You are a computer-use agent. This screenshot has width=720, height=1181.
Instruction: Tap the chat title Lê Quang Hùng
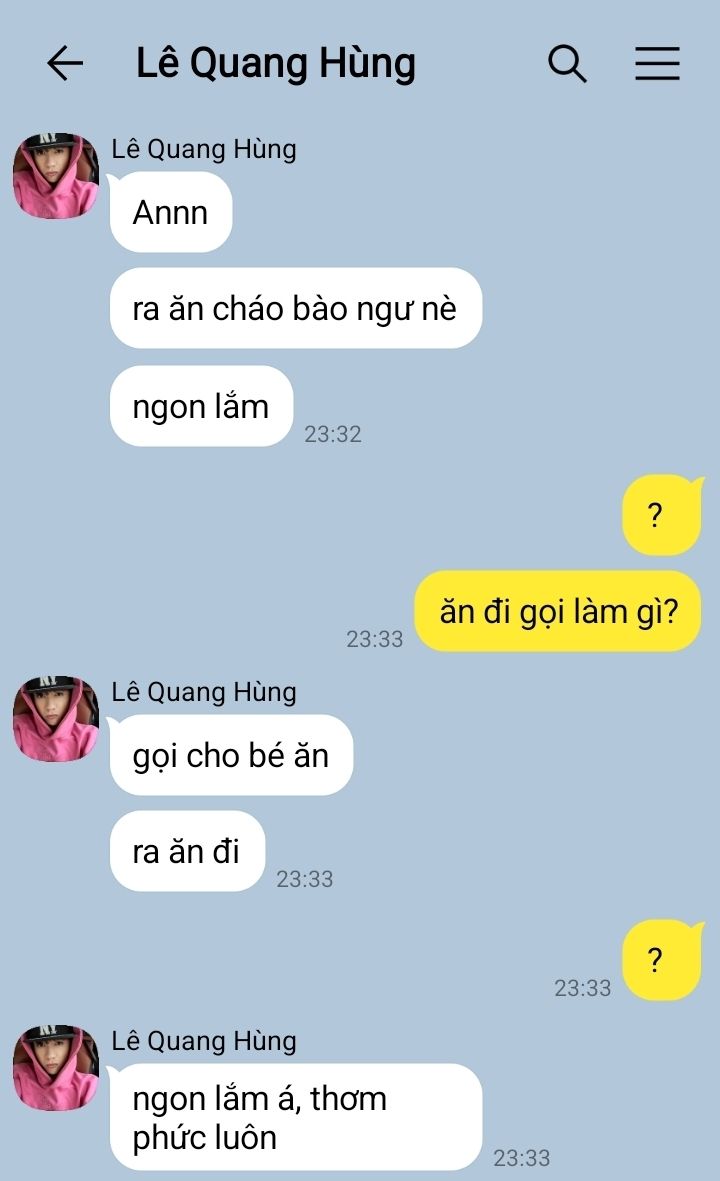[x=276, y=63]
